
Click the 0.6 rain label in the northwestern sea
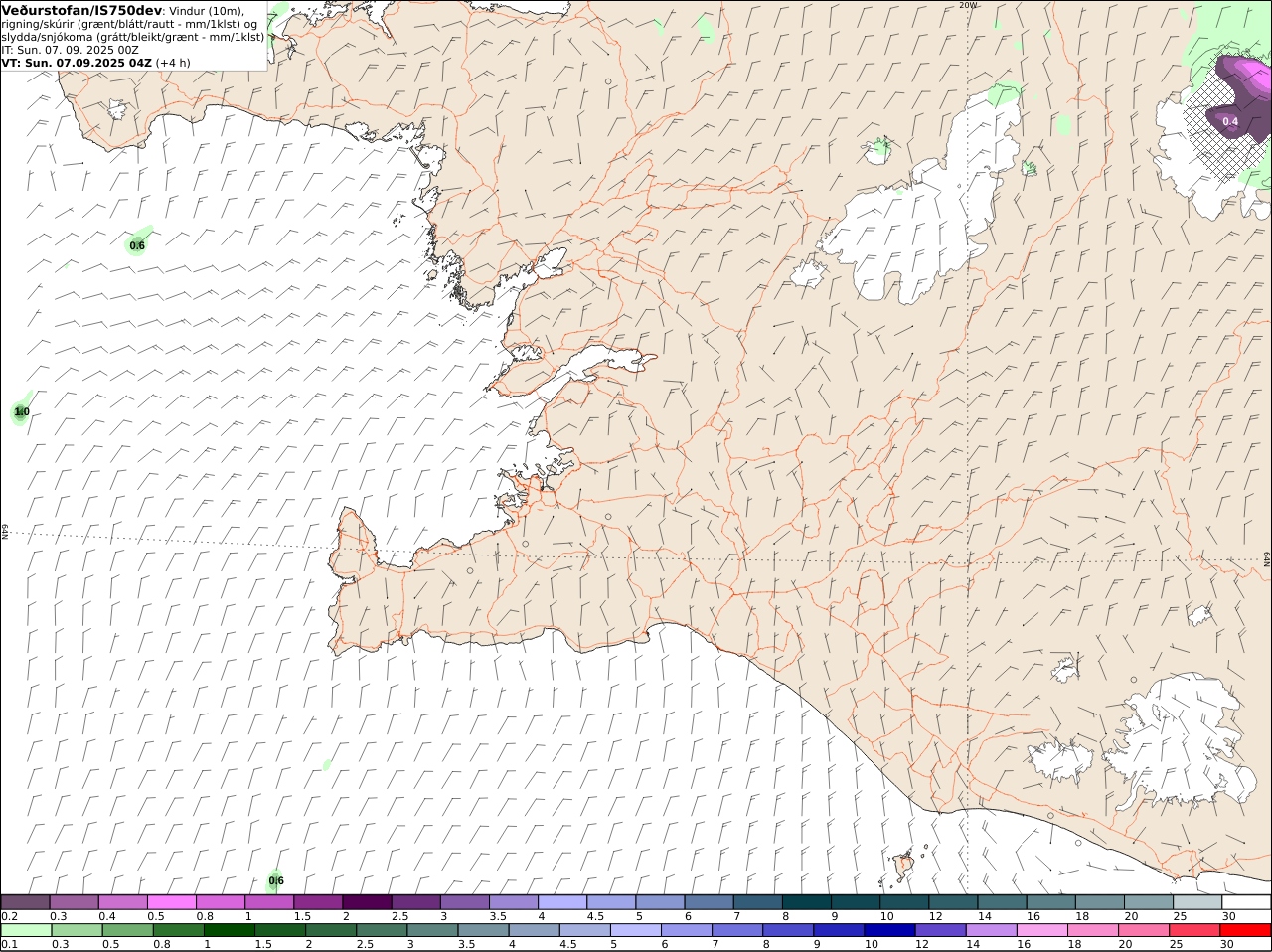coord(137,245)
